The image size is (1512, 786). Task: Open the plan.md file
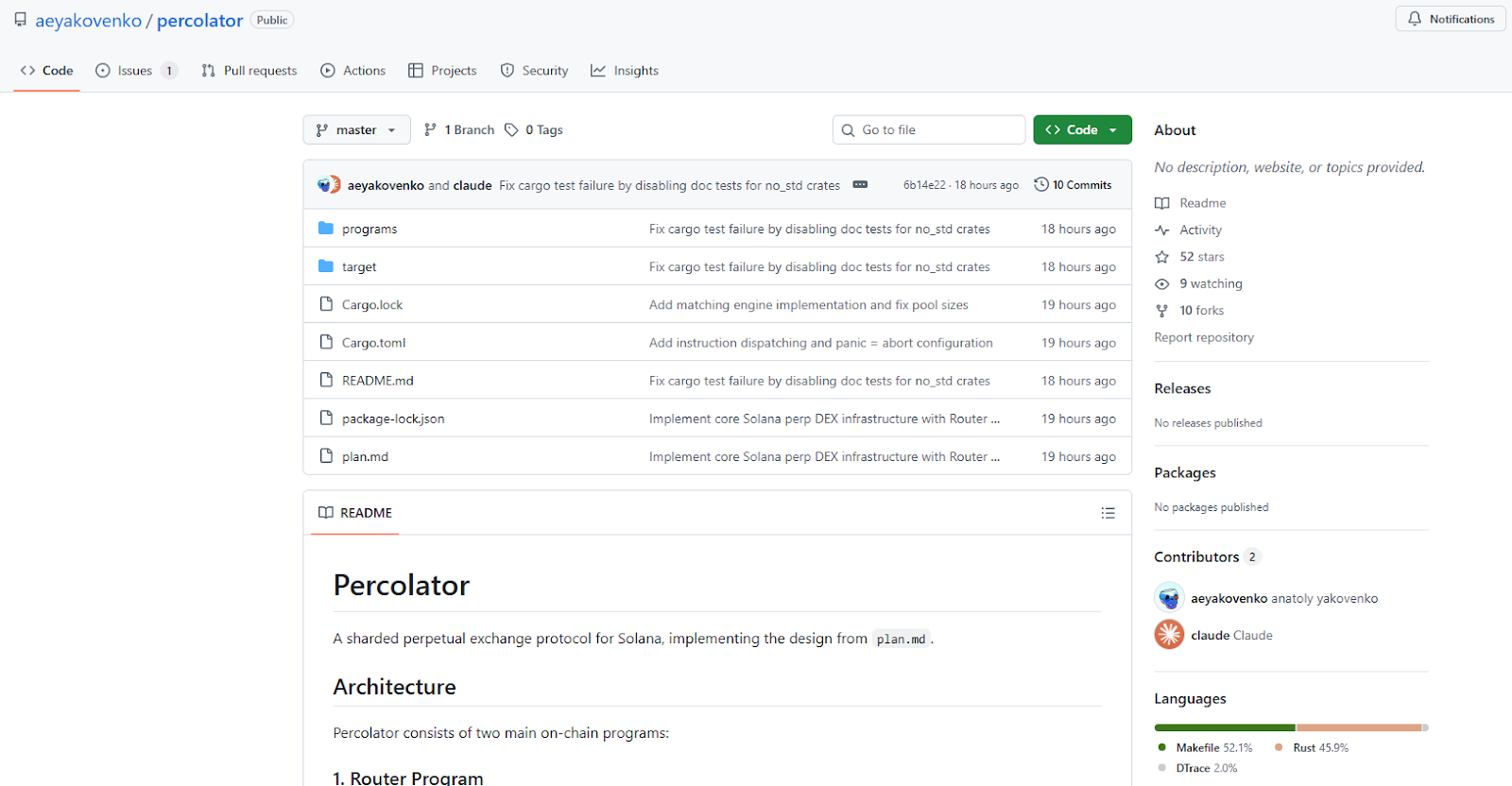[365, 456]
